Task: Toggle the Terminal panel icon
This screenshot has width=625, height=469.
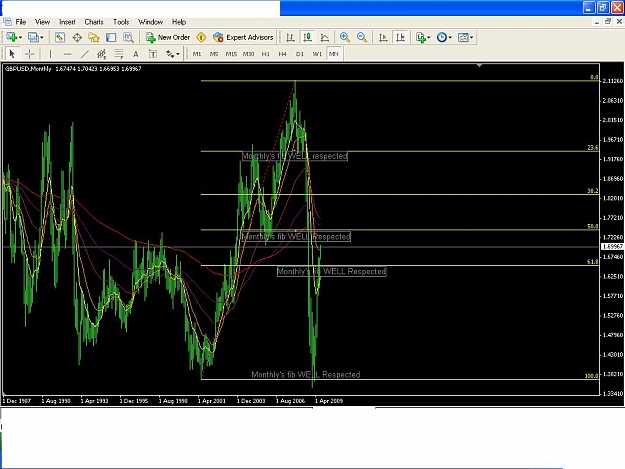Action: 111,37
